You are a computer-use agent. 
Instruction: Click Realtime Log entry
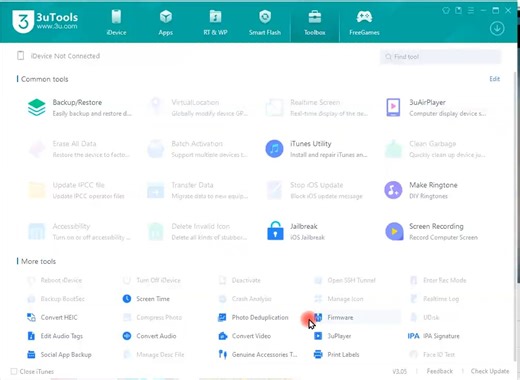click(x=434, y=299)
